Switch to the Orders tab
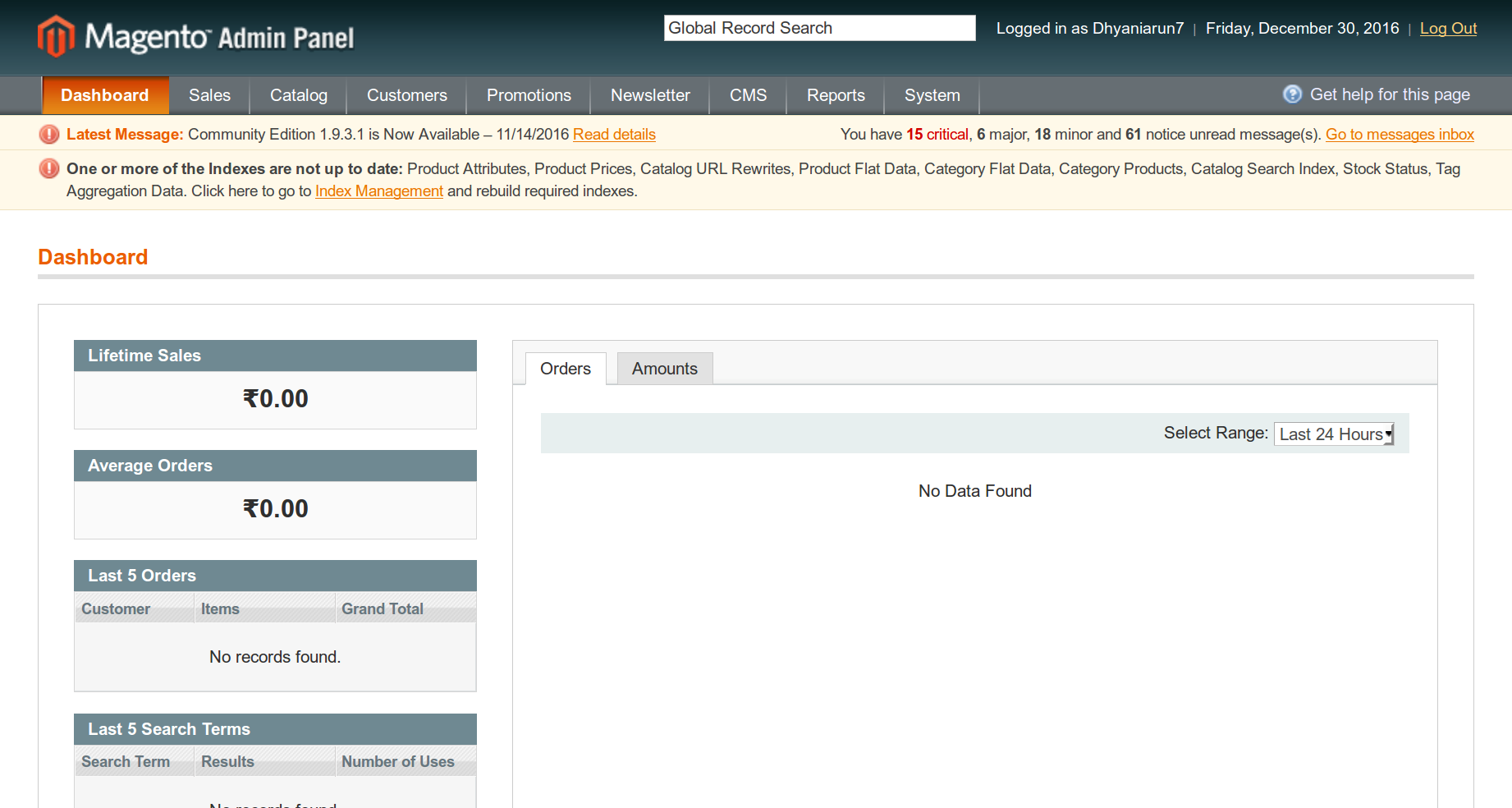 point(566,369)
